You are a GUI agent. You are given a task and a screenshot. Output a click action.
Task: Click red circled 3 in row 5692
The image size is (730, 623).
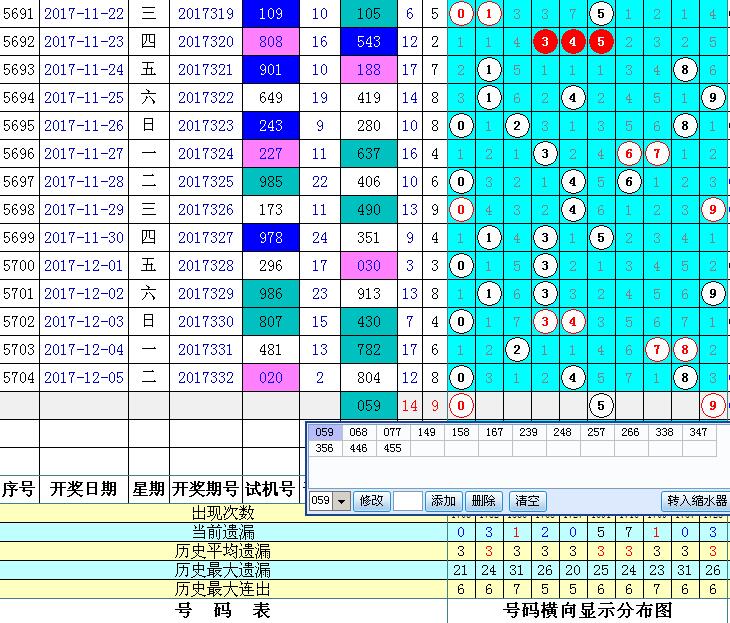pos(544,42)
